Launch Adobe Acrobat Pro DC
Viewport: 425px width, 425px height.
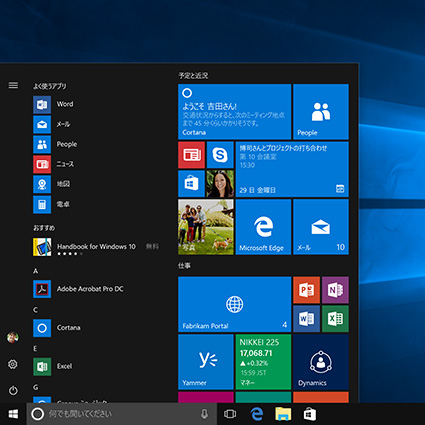coord(78,289)
